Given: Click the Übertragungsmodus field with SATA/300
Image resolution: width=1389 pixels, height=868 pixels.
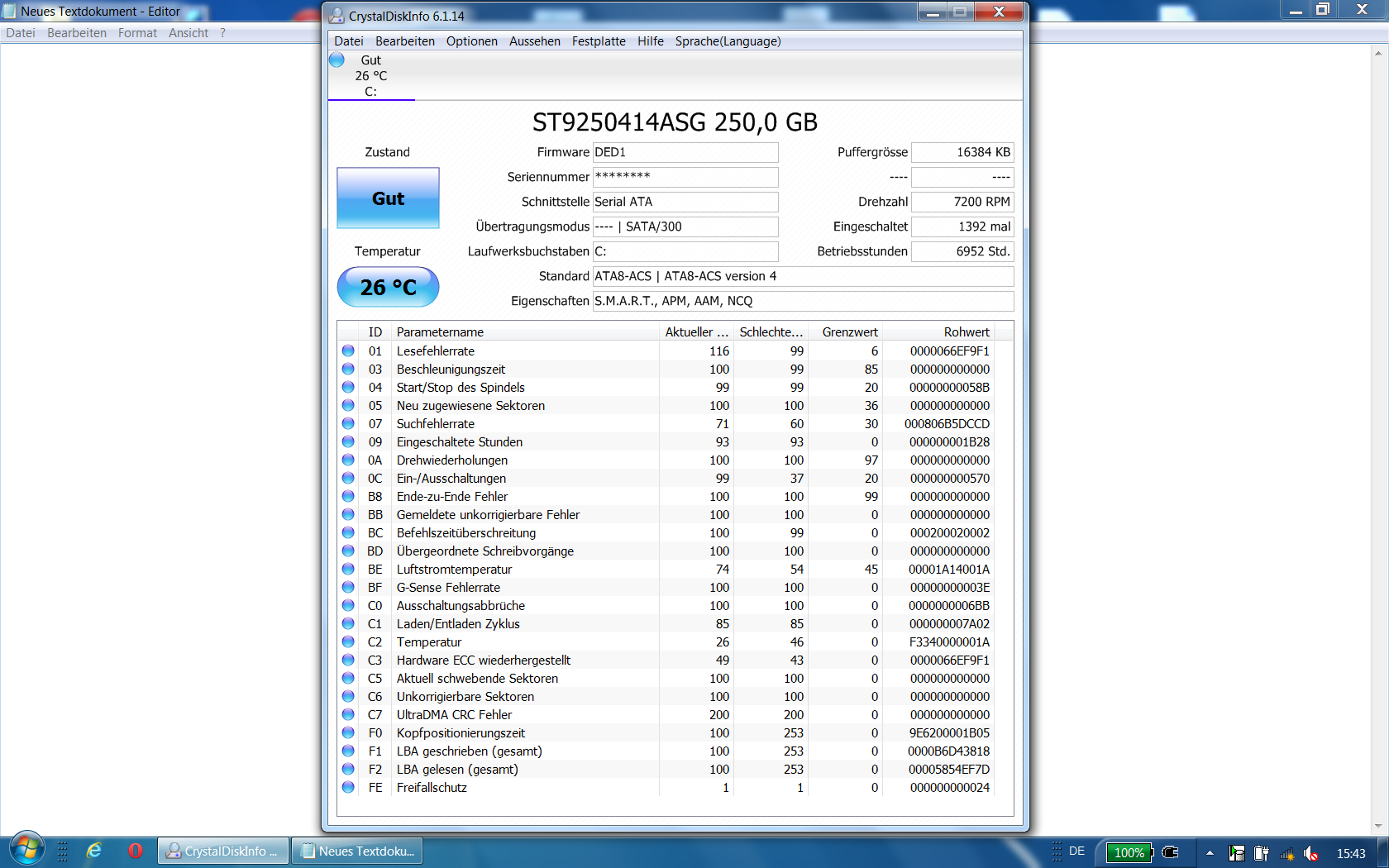Looking at the screenshot, I should (685, 227).
